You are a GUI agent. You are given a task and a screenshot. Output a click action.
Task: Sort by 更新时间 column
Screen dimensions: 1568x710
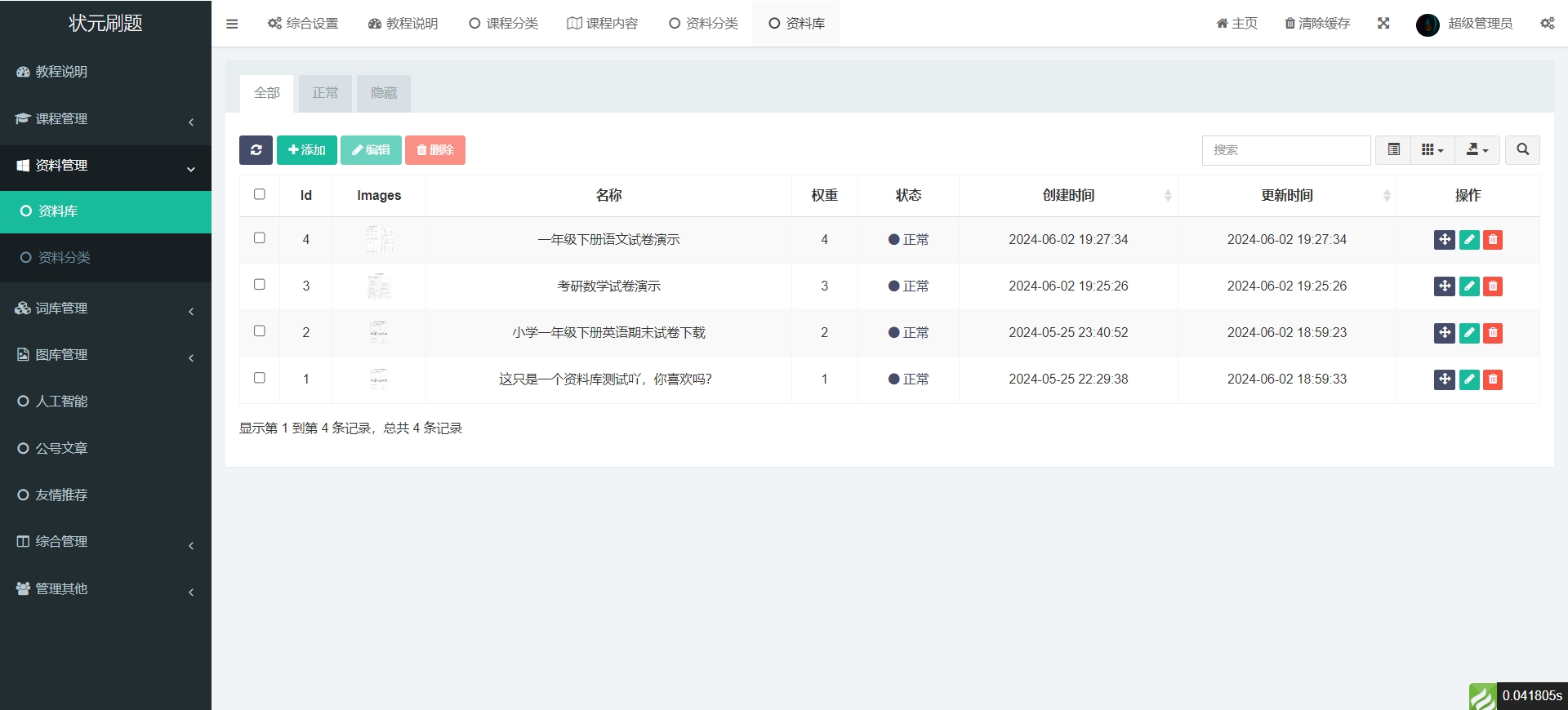click(x=1287, y=196)
